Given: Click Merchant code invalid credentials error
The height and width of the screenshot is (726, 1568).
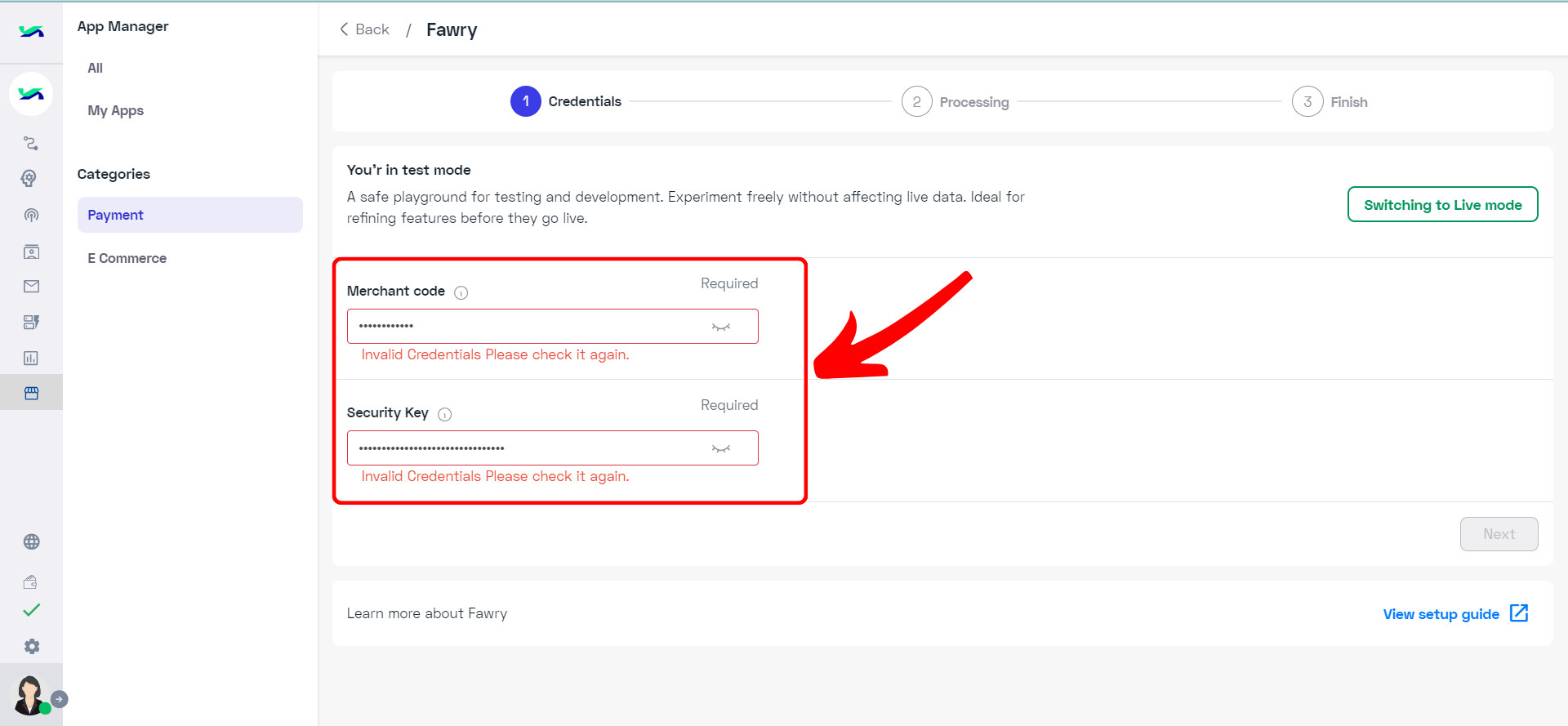Looking at the screenshot, I should (495, 354).
